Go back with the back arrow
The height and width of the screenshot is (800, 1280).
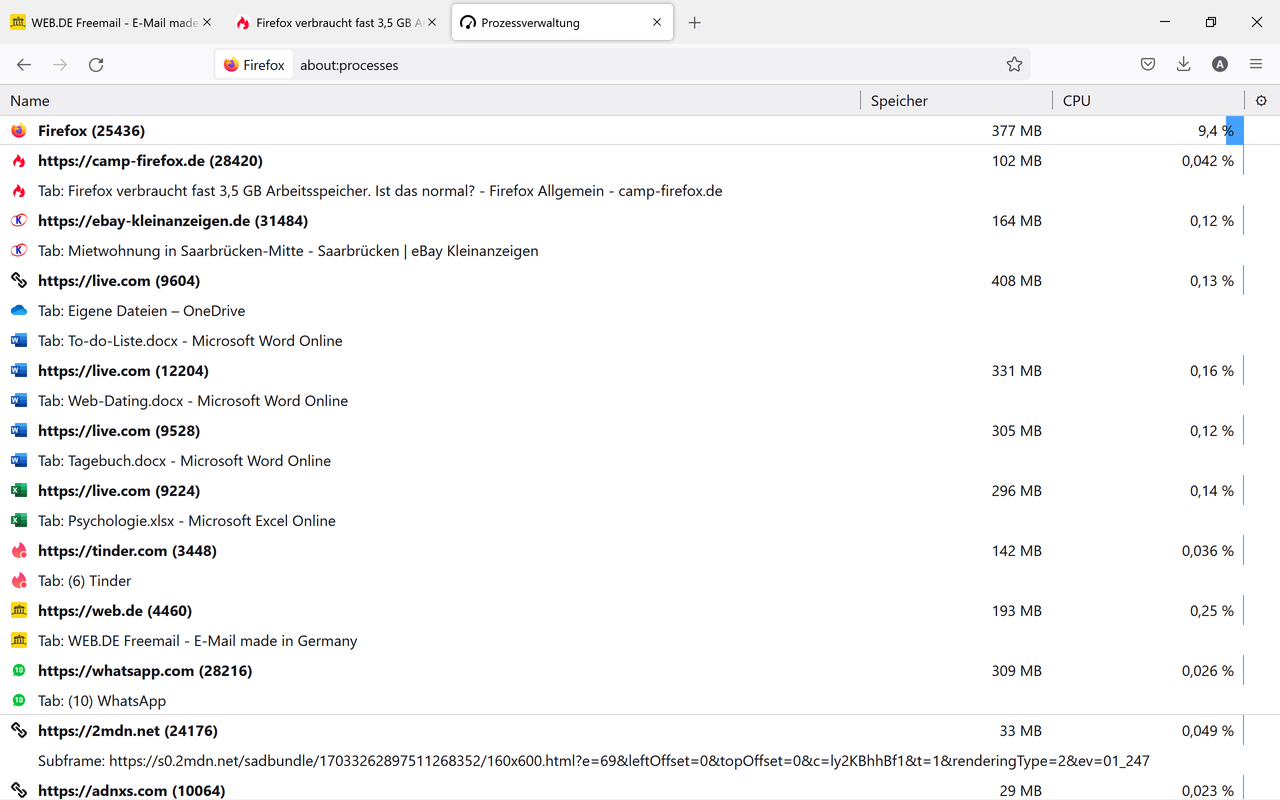[x=24, y=65]
